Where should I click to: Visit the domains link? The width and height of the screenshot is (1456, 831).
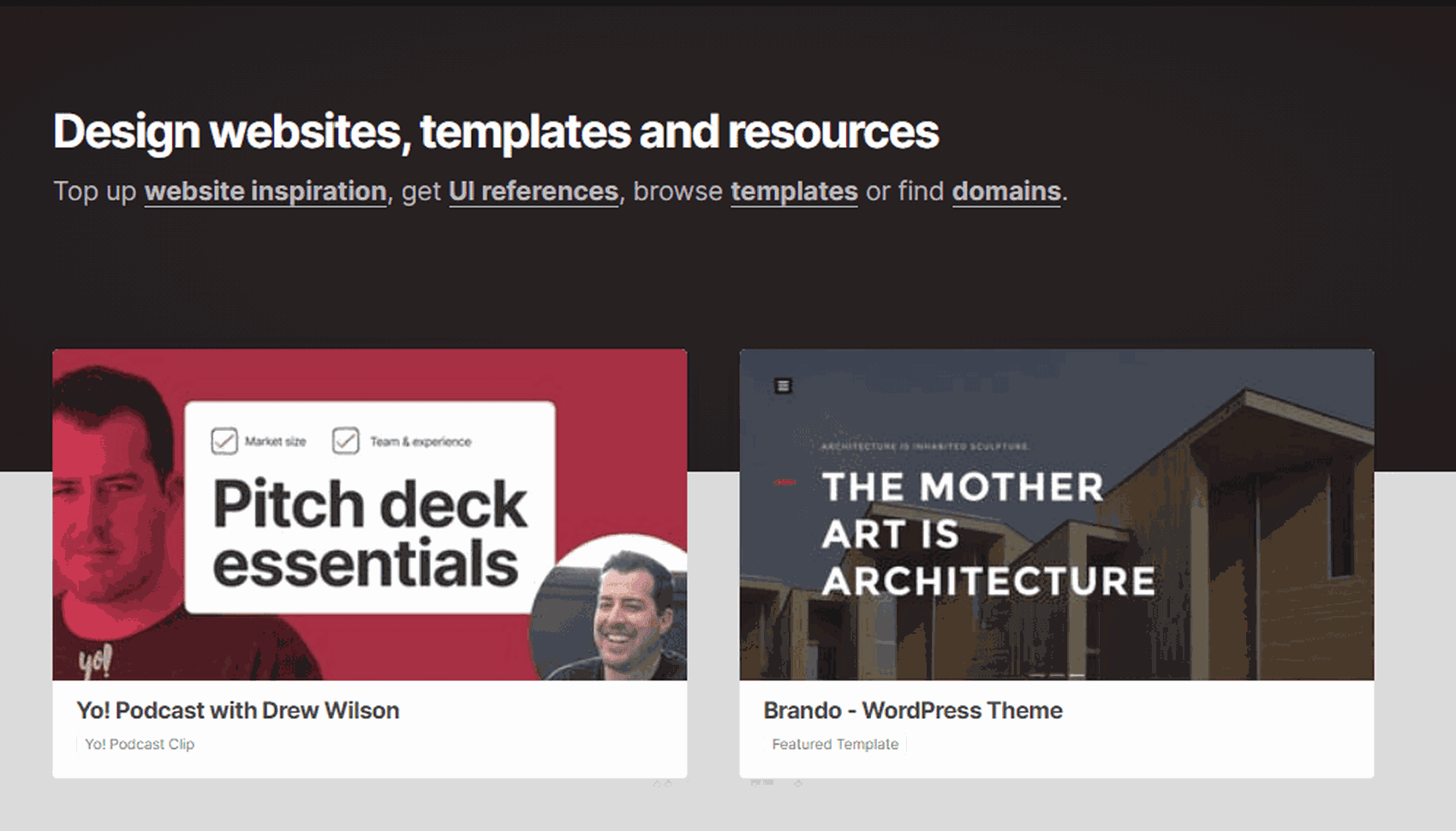click(x=1006, y=191)
